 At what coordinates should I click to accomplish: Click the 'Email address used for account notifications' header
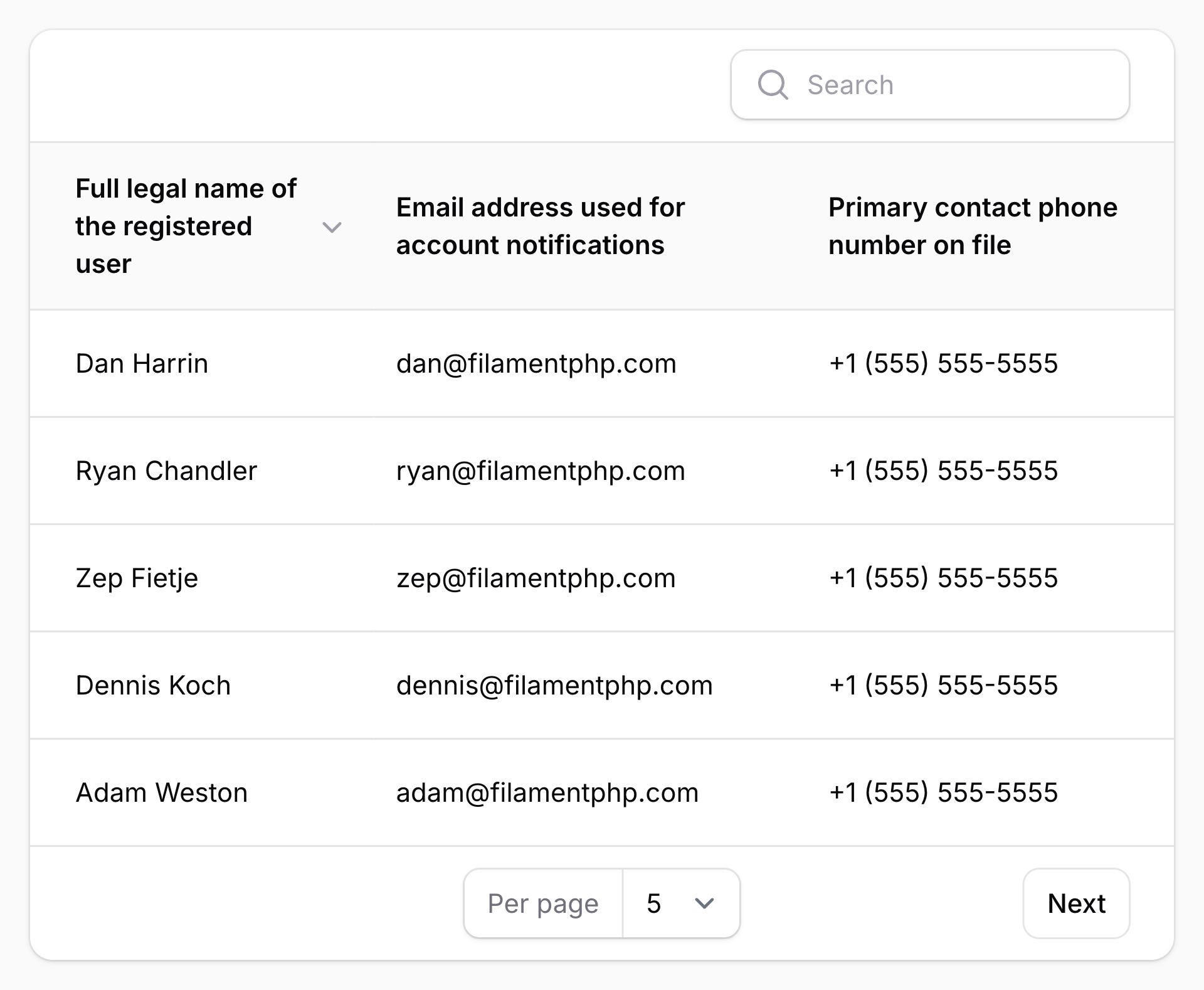click(x=541, y=226)
